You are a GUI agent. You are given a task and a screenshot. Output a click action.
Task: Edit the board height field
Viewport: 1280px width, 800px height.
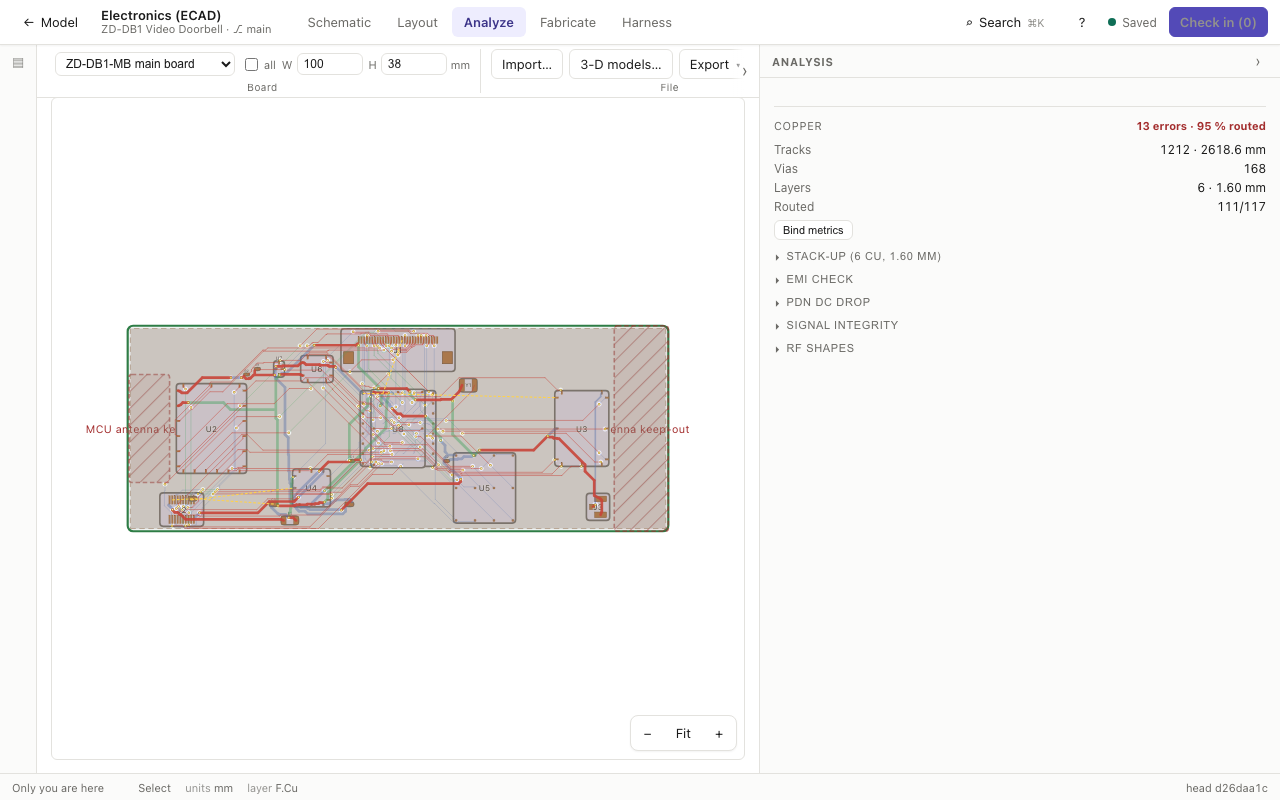tap(414, 64)
